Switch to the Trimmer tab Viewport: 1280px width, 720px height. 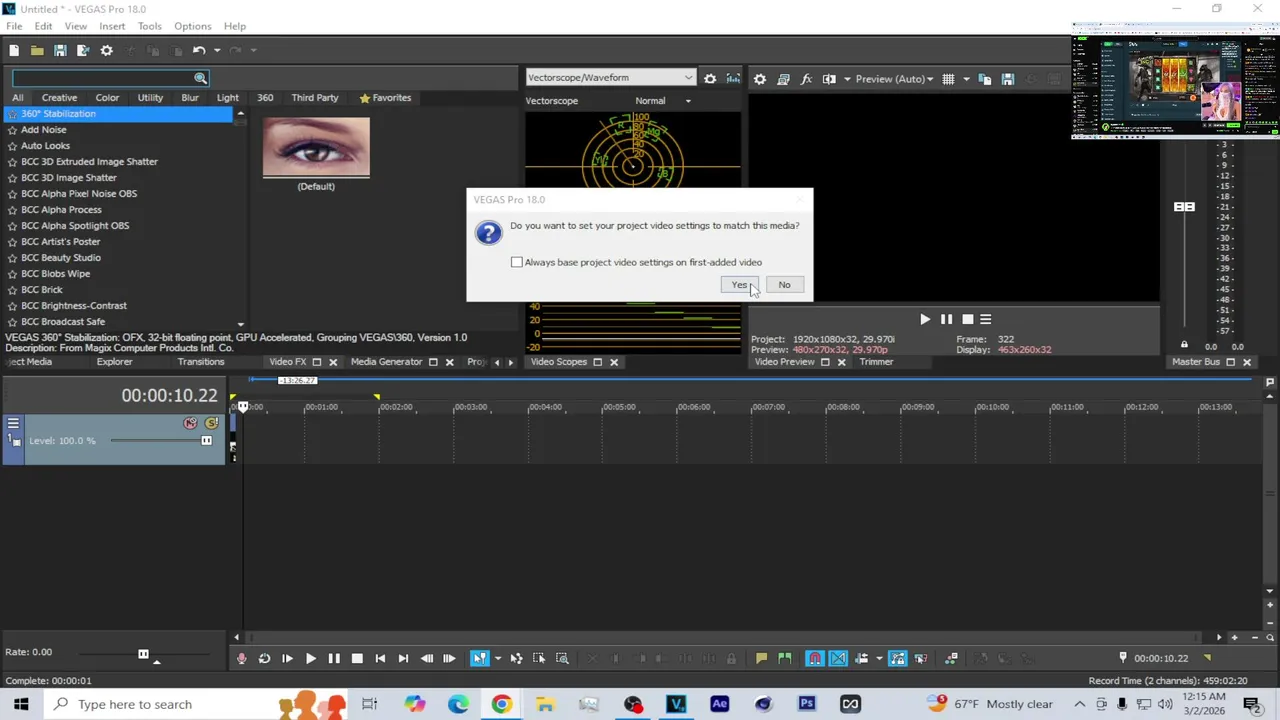click(x=876, y=362)
